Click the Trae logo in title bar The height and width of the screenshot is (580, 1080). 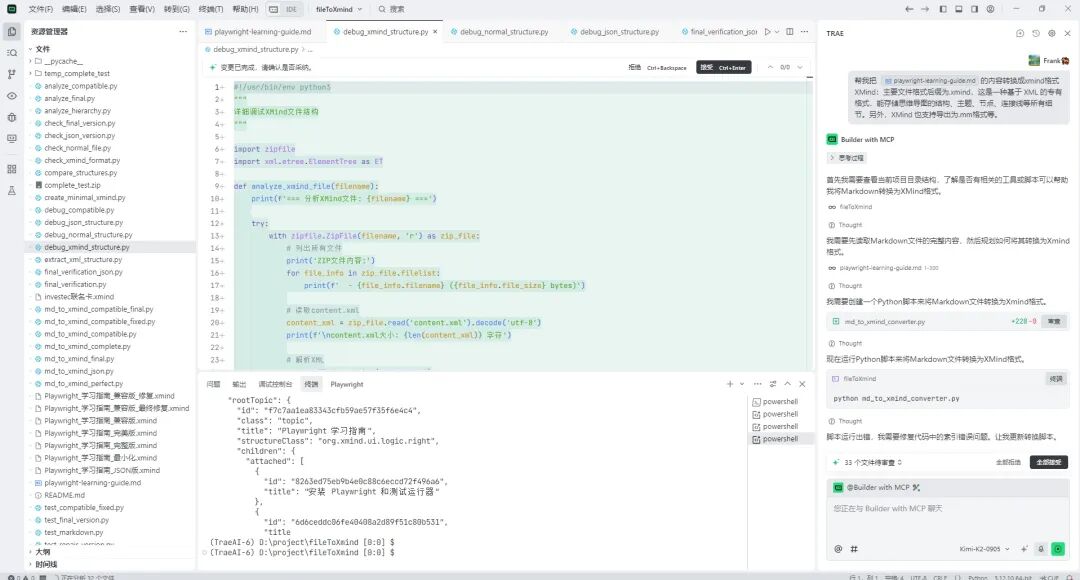(x=12, y=9)
